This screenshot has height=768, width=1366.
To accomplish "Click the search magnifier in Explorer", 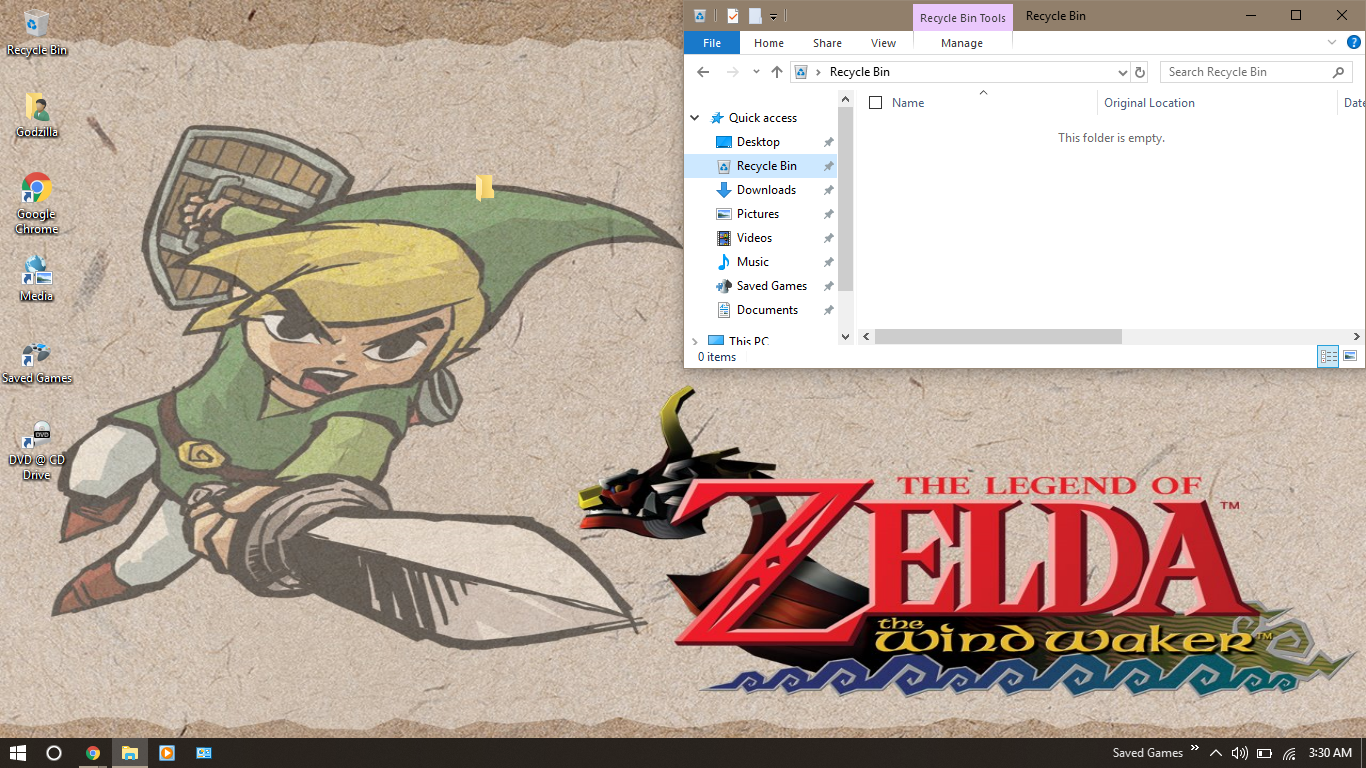I will point(1339,72).
